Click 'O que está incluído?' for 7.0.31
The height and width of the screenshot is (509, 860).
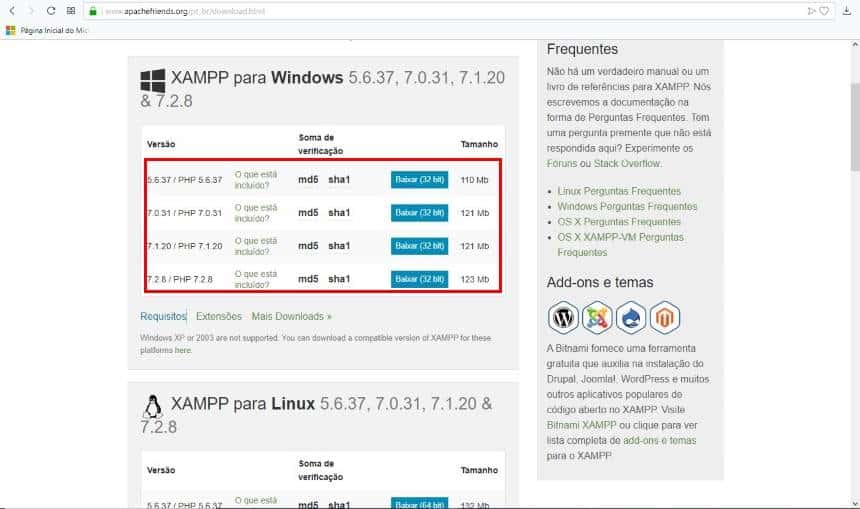tap(256, 213)
